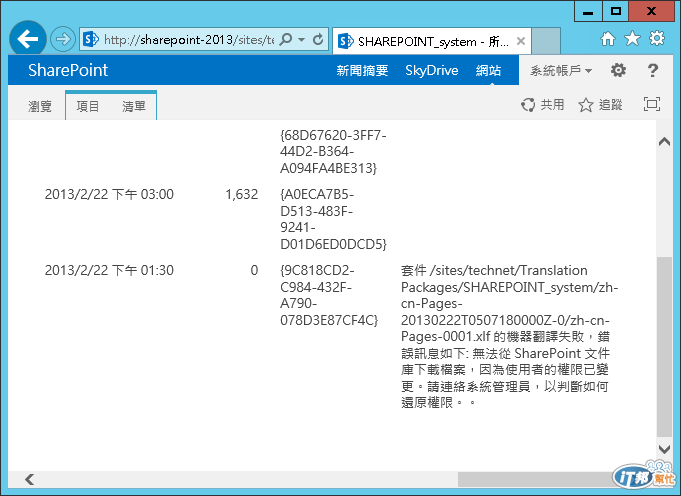Expand the 系統帳戶 account menu
Viewport: 681px width, 496px height.
561,70
